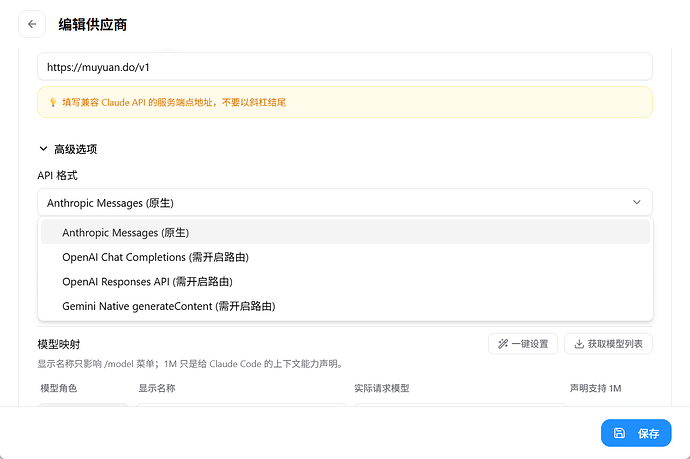Pick Gemini Native generateContent option
The image size is (690, 459).
pyautogui.click(x=345, y=306)
